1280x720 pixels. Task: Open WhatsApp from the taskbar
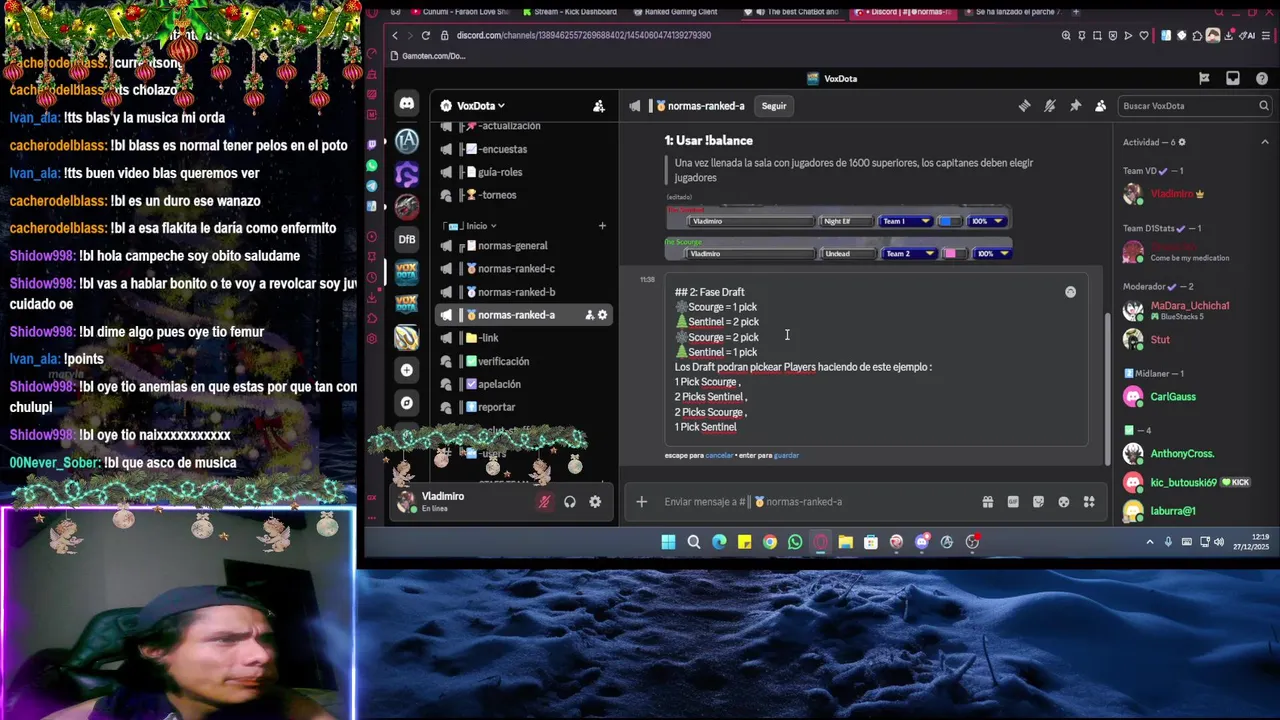click(x=795, y=542)
